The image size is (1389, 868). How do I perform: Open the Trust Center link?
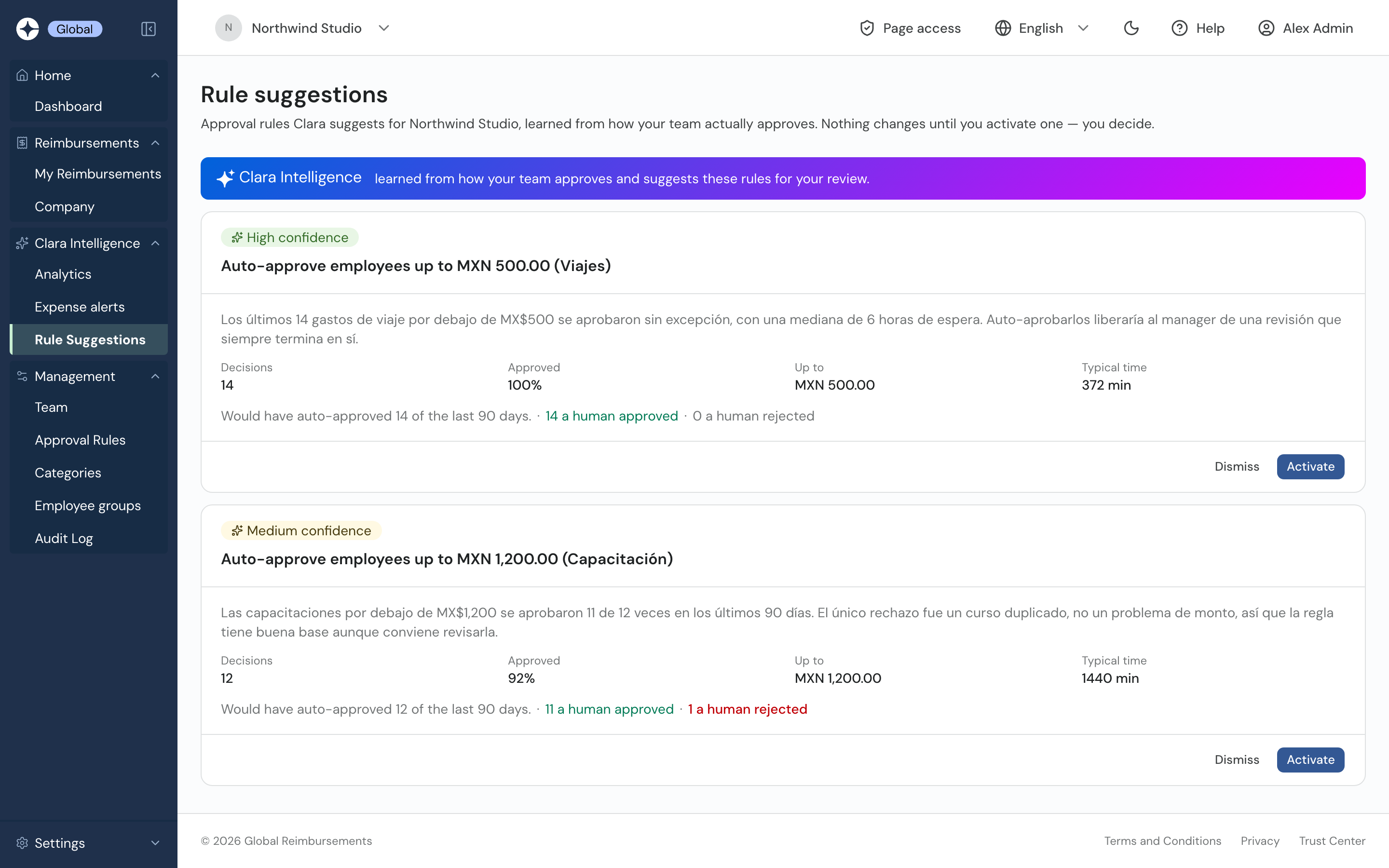click(x=1332, y=841)
